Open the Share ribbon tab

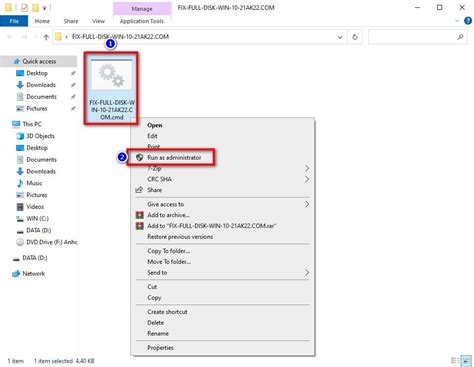71,21
